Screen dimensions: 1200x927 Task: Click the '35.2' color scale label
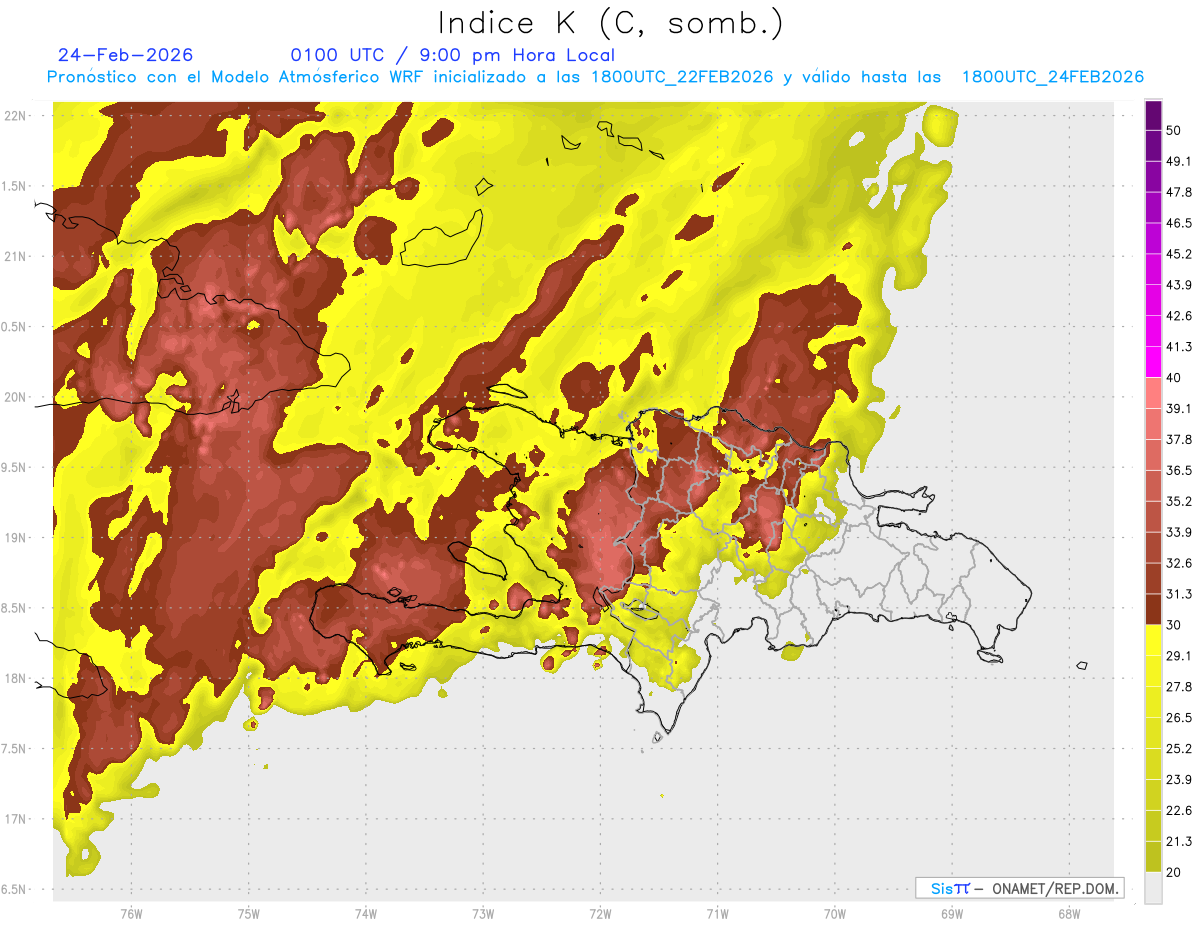coord(1179,501)
